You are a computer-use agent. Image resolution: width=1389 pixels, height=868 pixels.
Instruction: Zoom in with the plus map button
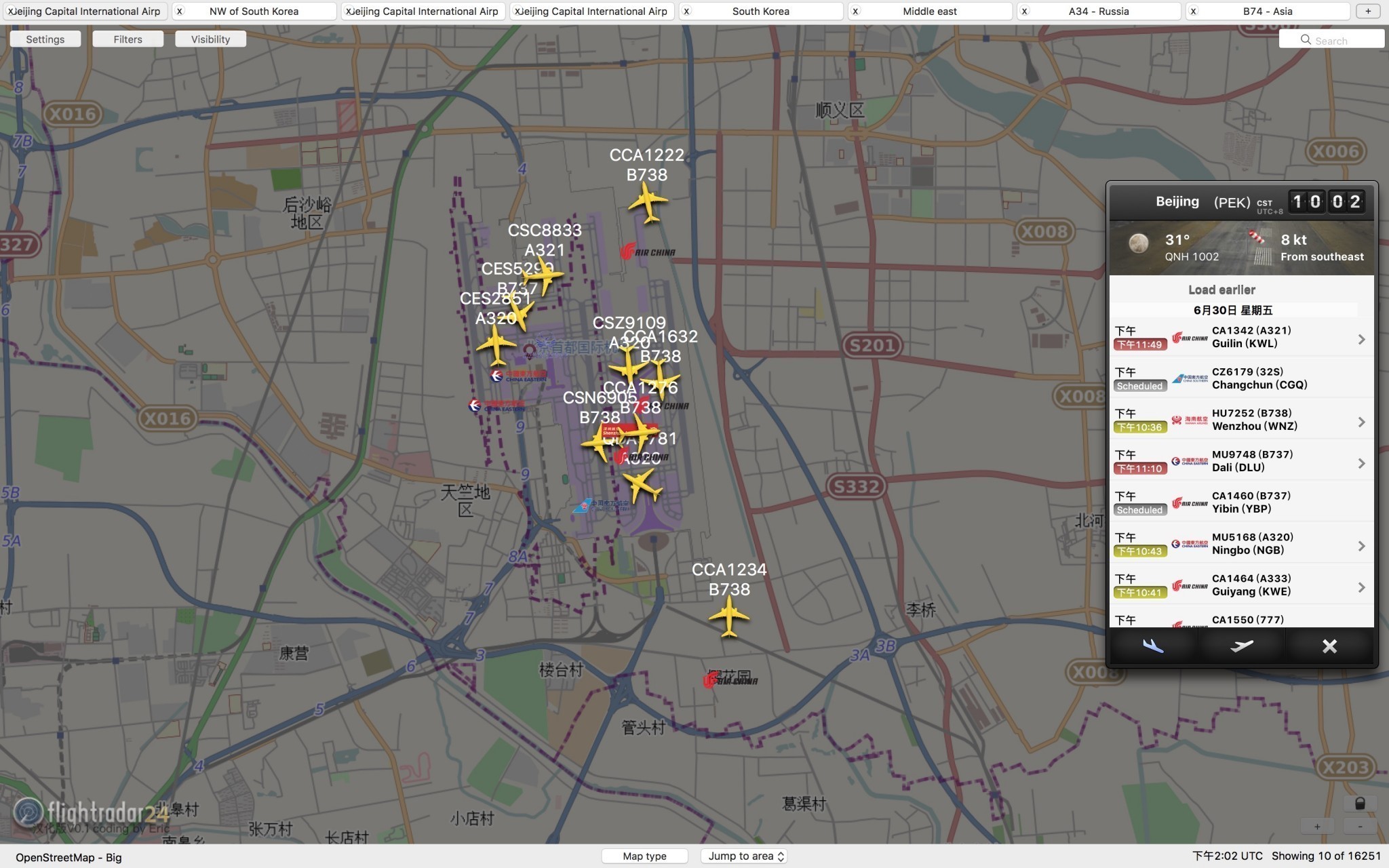[x=1317, y=827]
